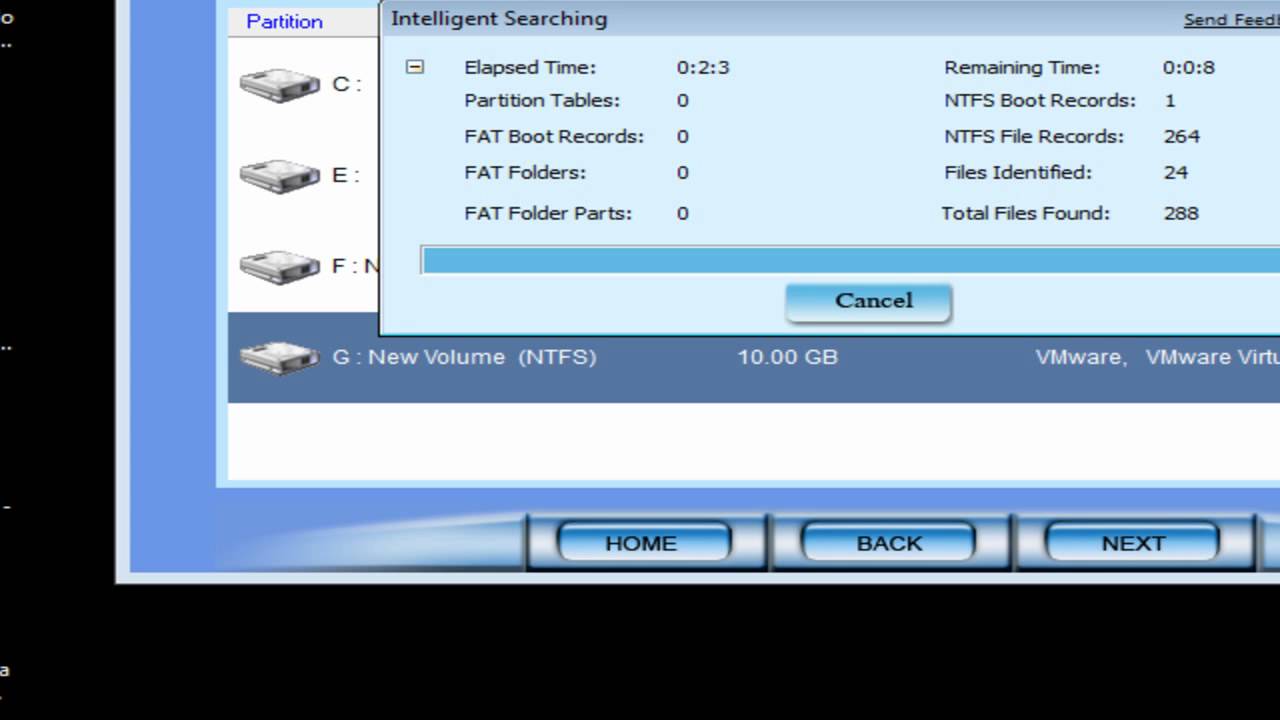Screen dimensions: 1280x720
Task: Click the C: drive icon
Action: (279, 85)
